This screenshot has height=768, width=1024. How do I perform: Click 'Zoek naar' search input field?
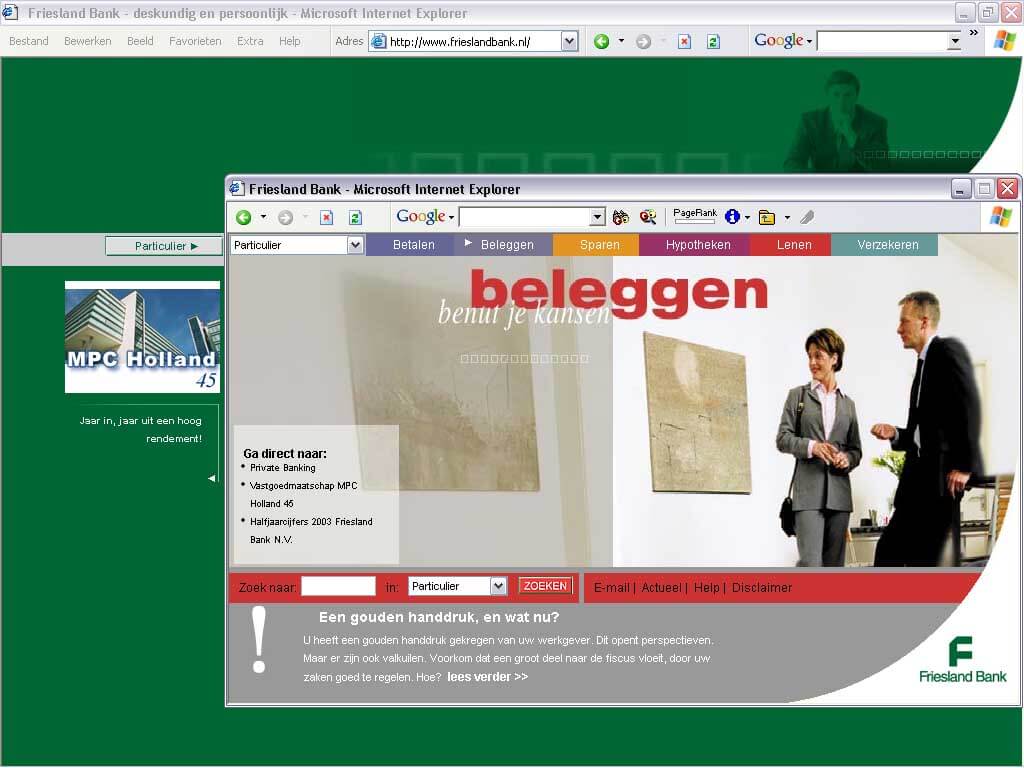[x=338, y=586]
